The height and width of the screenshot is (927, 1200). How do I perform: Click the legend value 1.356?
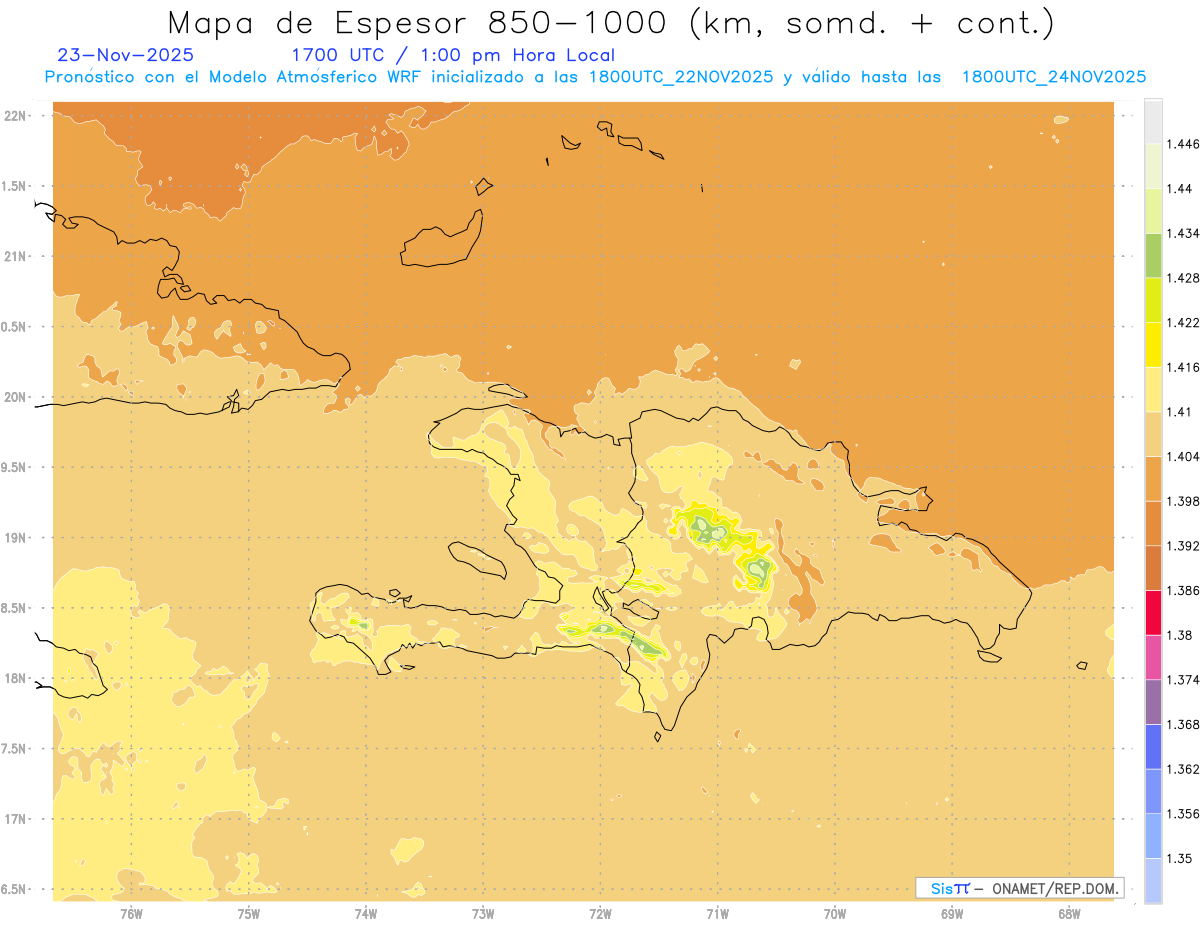click(1183, 813)
